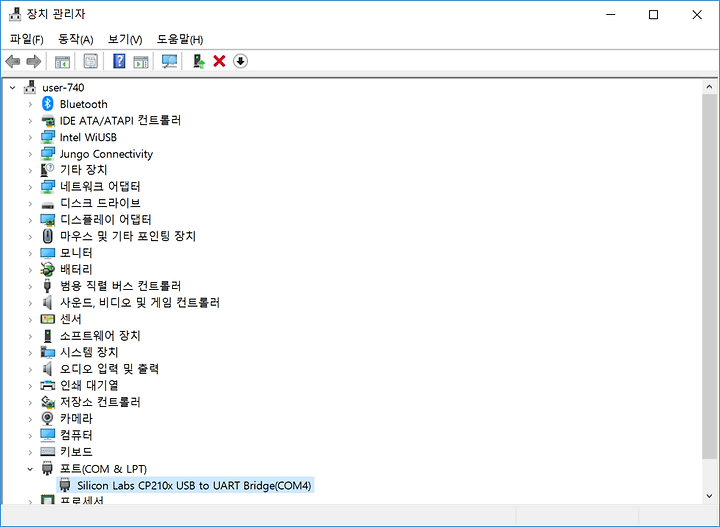Select the 오디오 입력 및 출력 label
The height and width of the screenshot is (527, 720).
click(x=109, y=369)
